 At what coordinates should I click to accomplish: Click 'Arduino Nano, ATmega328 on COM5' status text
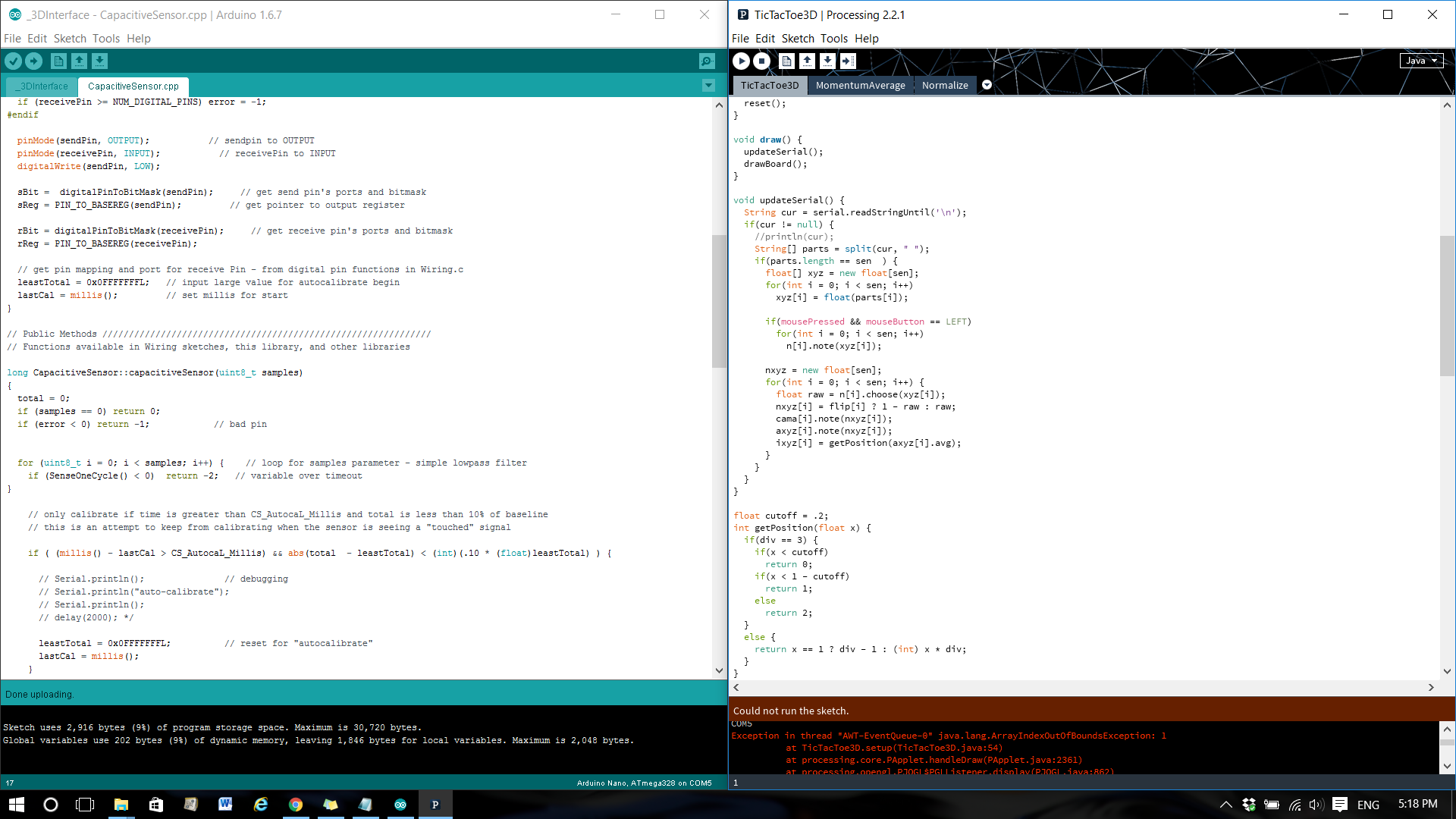point(644,783)
